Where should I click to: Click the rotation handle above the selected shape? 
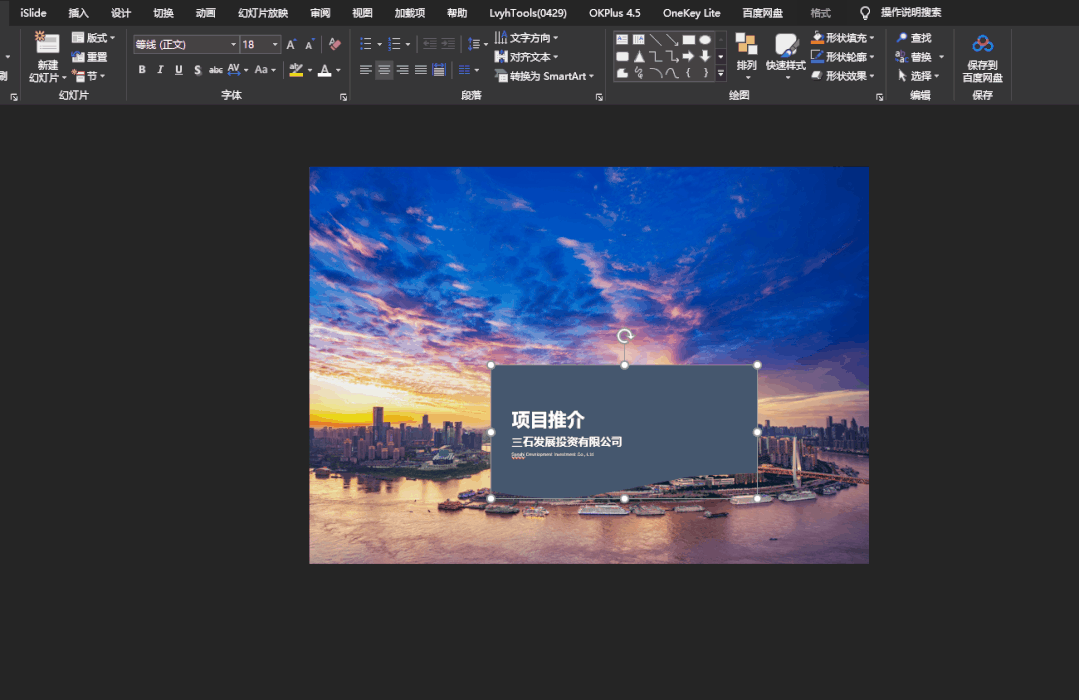point(625,336)
